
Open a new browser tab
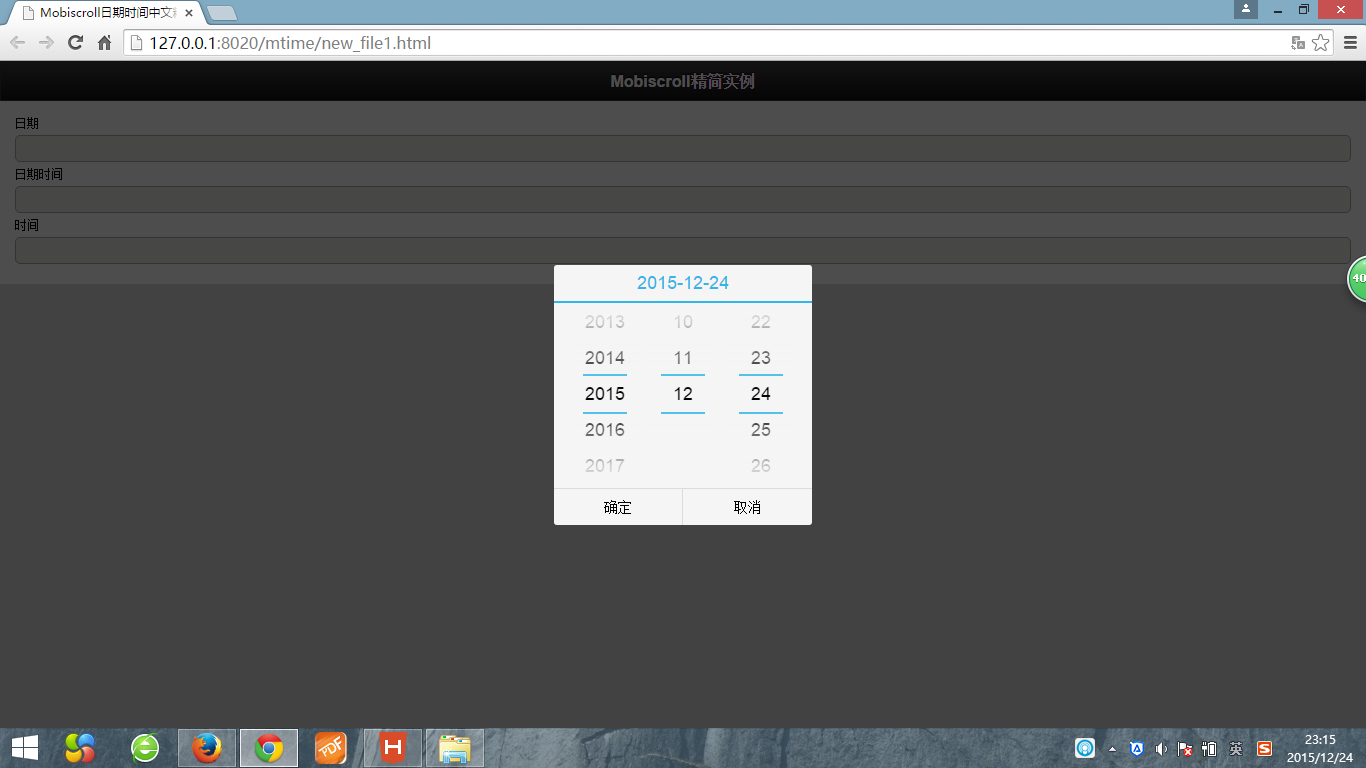(222, 13)
